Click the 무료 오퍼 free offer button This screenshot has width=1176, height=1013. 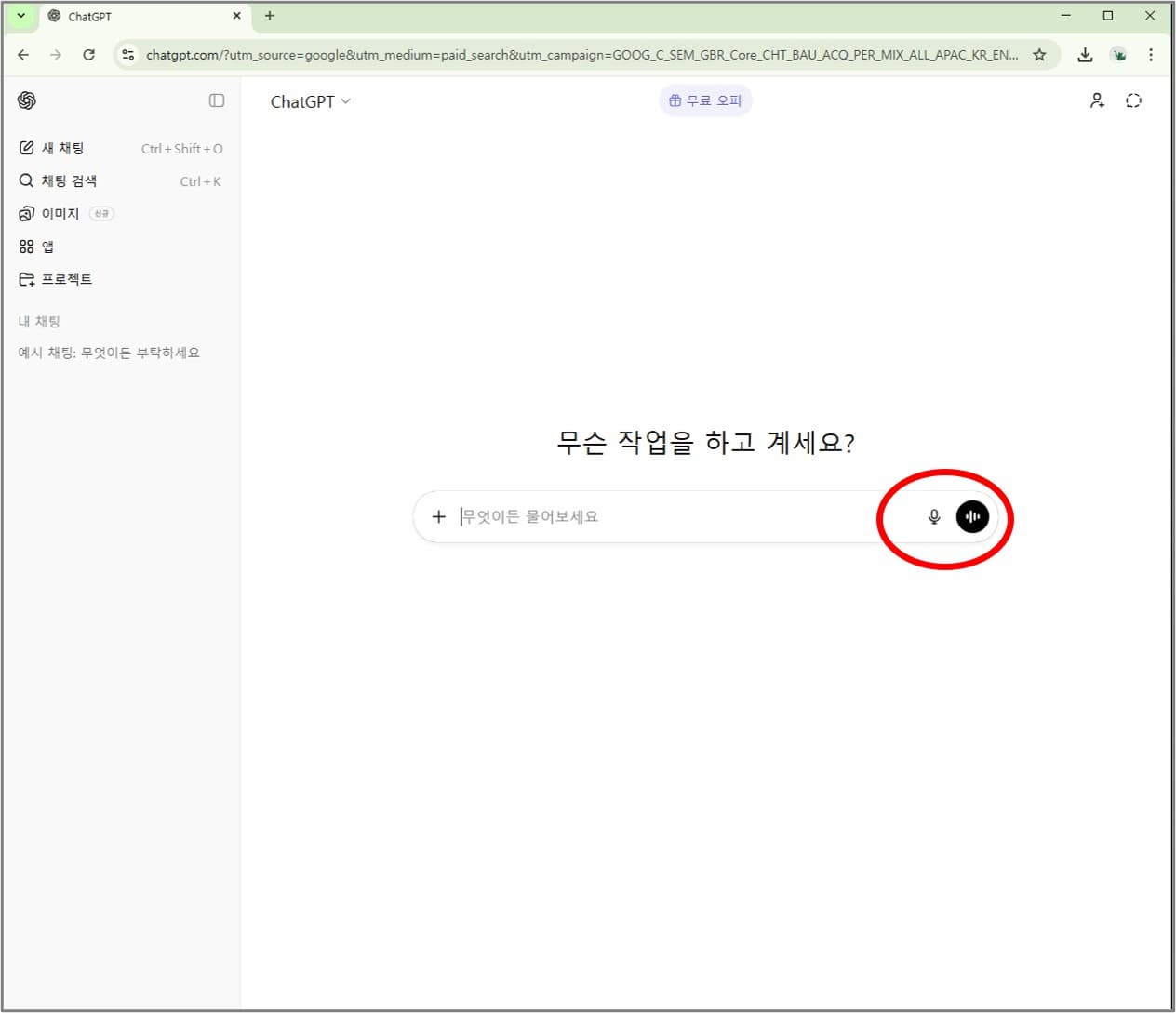[705, 100]
